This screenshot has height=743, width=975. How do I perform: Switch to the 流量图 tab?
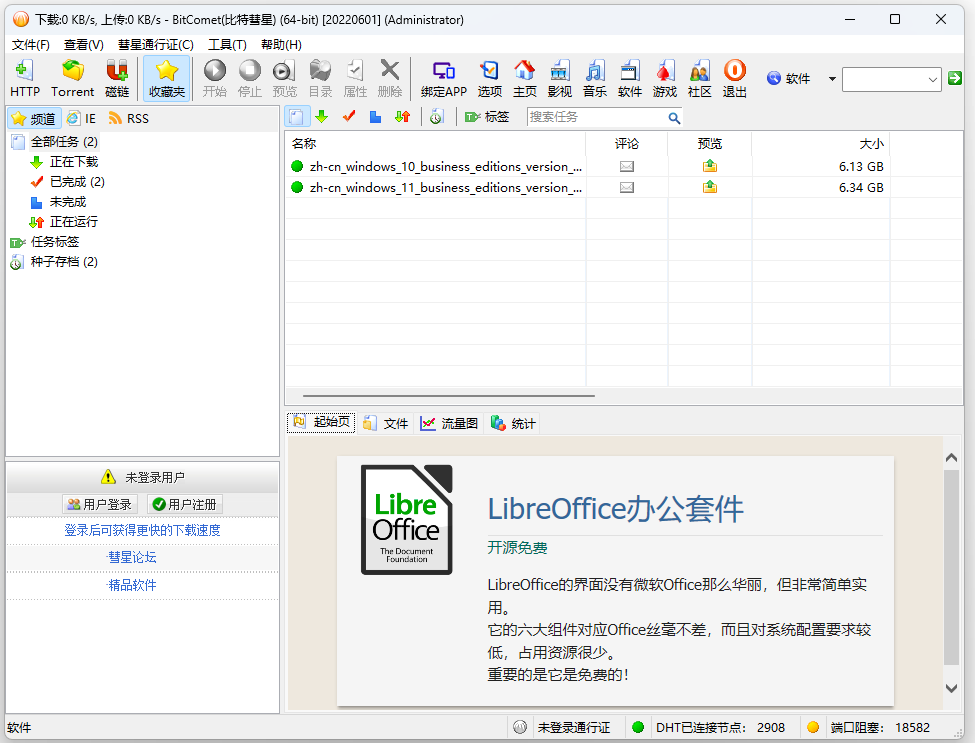click(449, 423)
